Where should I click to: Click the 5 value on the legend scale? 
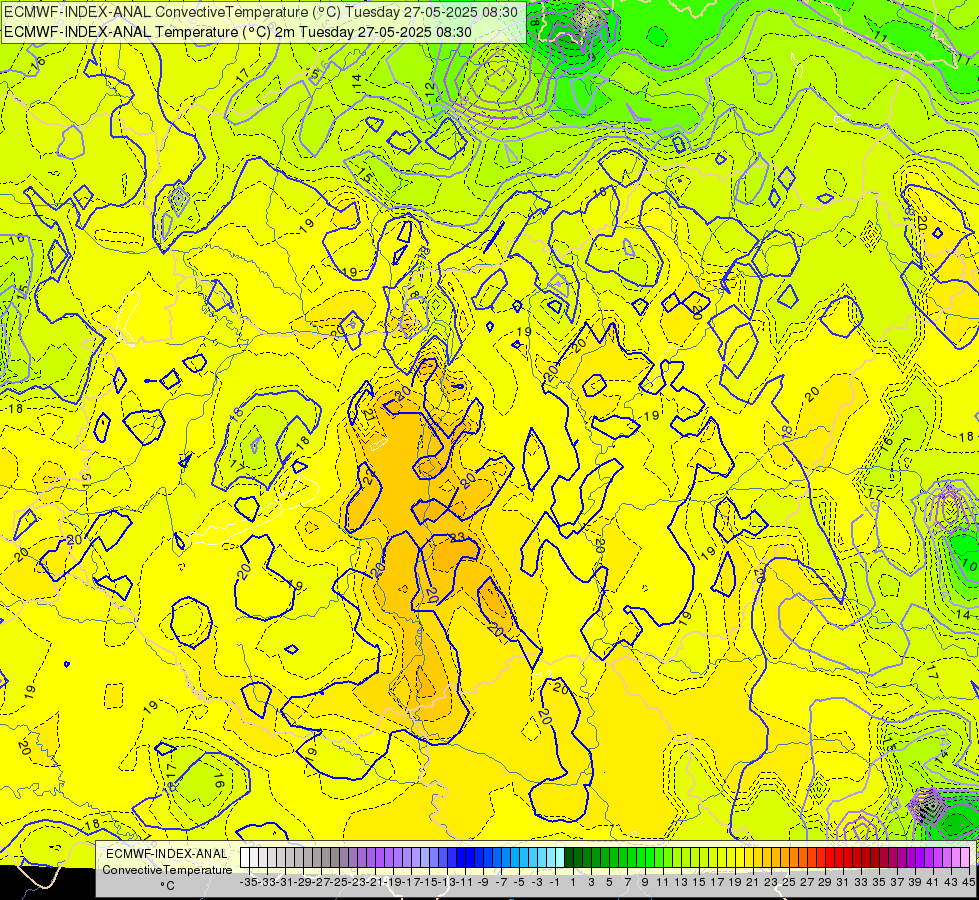click(x=609, y=882)
